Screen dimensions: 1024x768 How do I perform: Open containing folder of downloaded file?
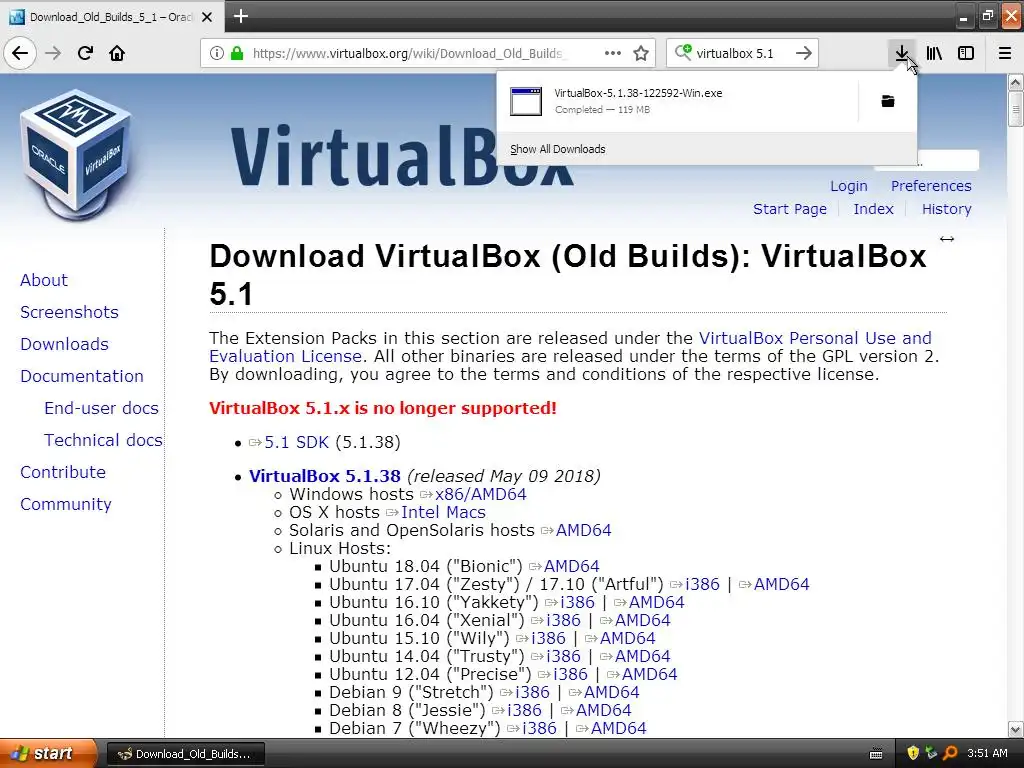tap(888, 101)
